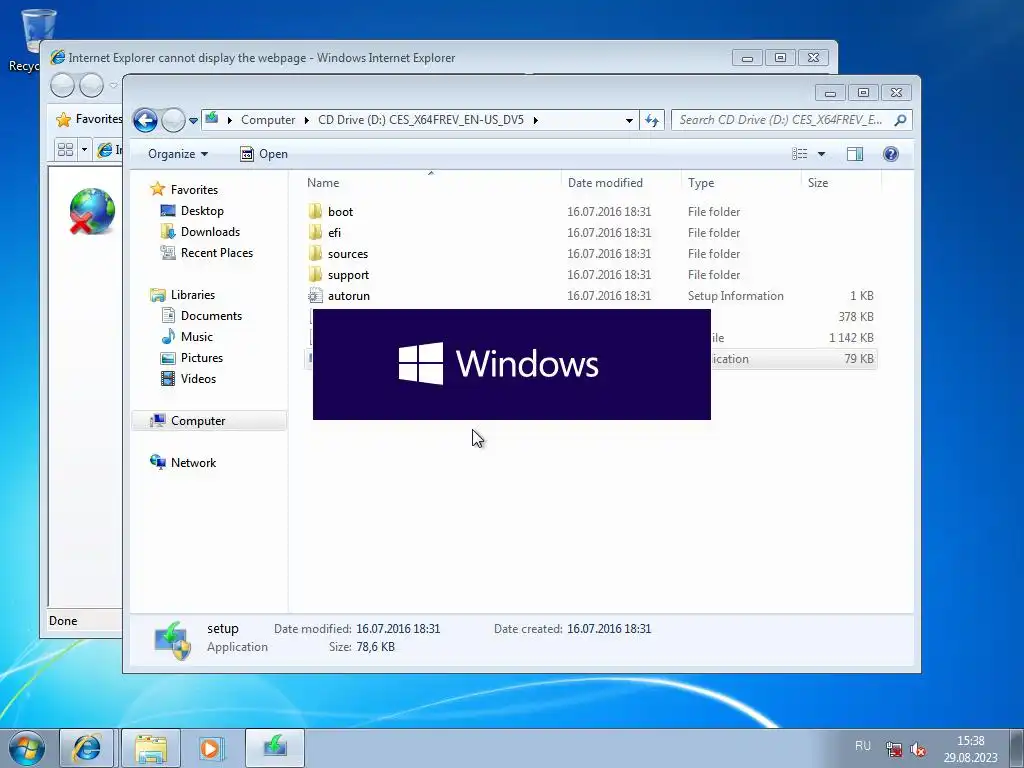
Task: Click inside Search CD Drive box
Action: (780, 120)
